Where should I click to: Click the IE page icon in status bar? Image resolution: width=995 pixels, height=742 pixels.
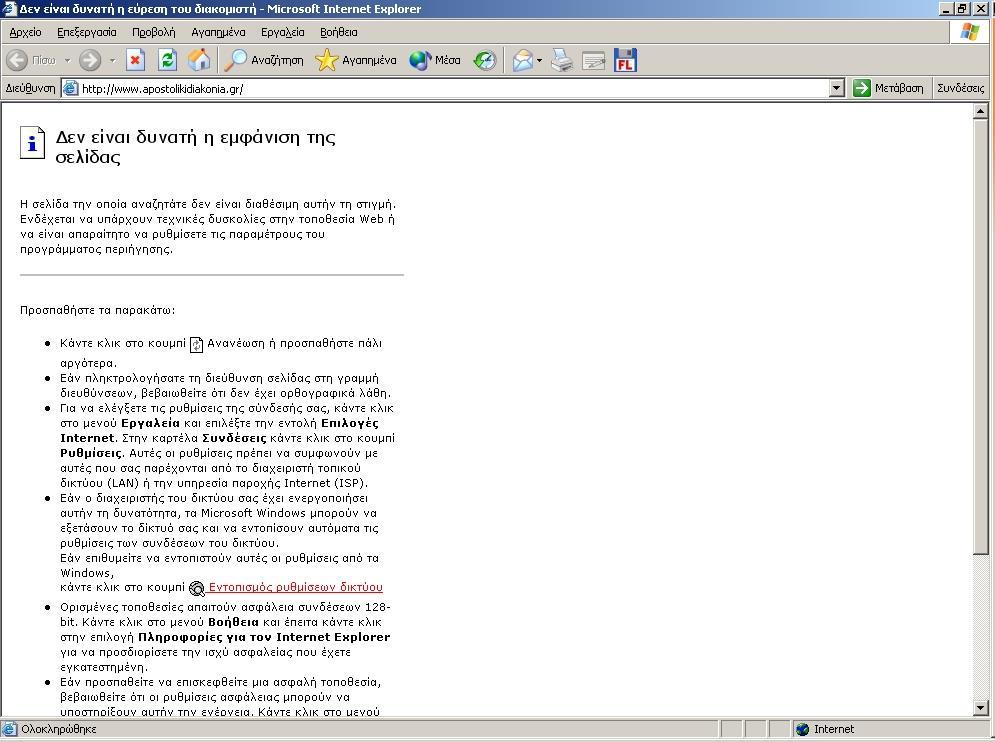click(9, 729)
